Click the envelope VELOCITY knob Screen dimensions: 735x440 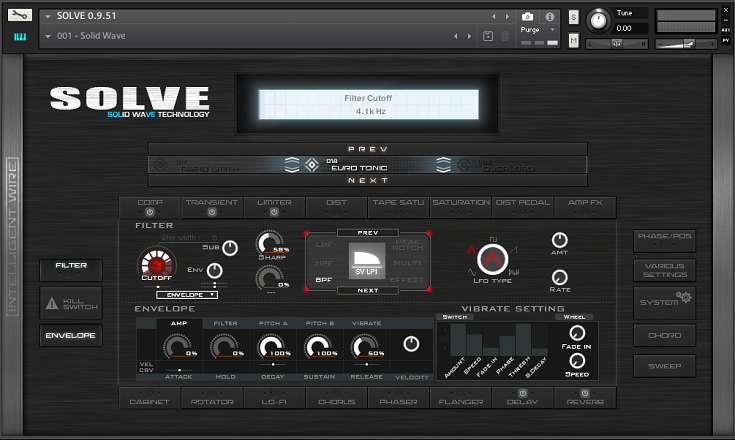(411, 344)
